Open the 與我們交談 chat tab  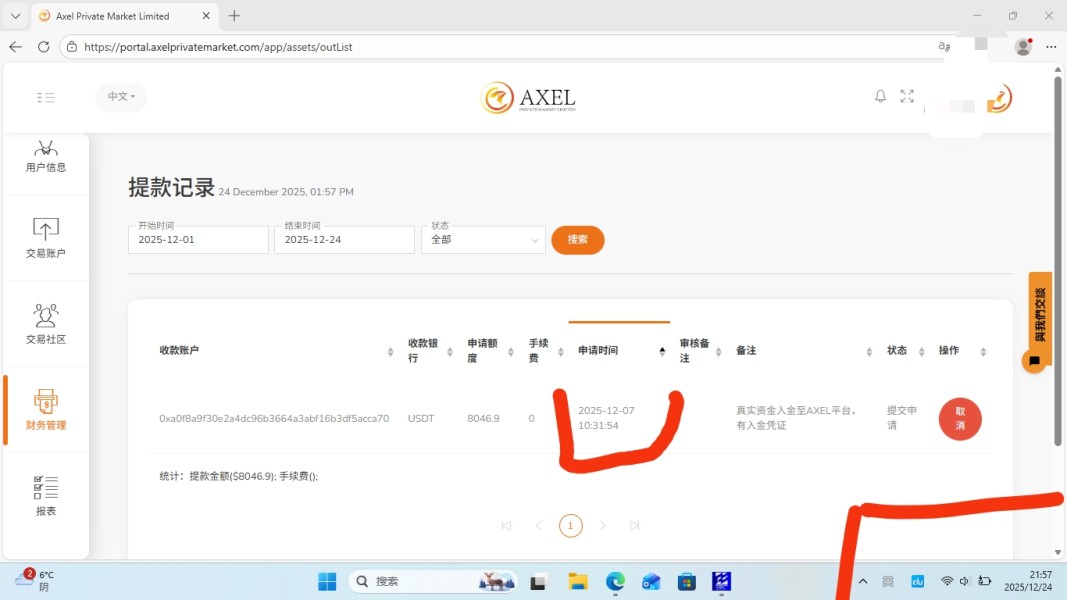coord(1040,313)
